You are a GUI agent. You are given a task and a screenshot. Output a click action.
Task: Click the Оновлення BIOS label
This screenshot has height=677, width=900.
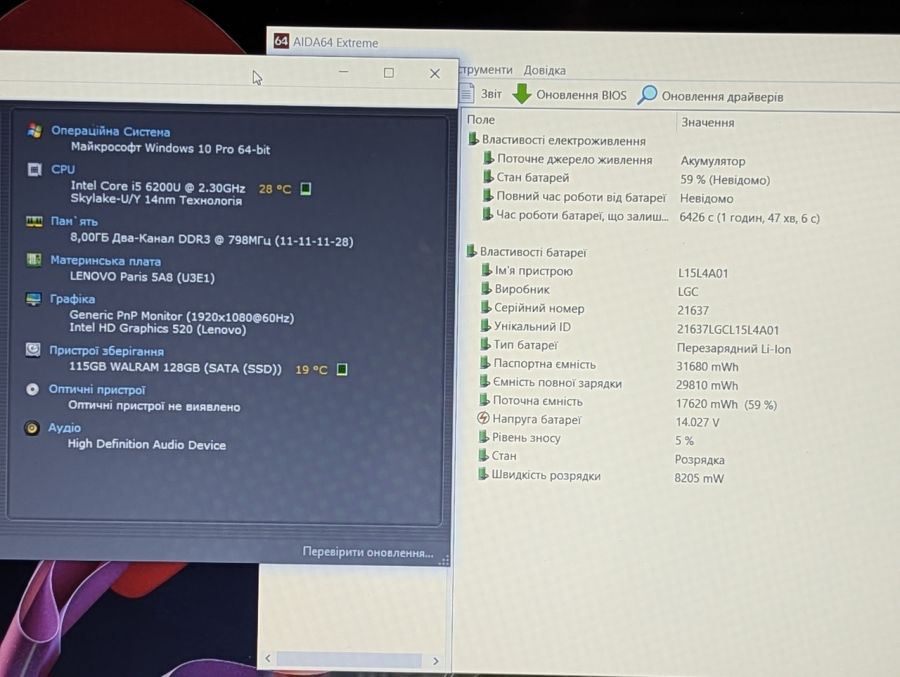(581, 95)
